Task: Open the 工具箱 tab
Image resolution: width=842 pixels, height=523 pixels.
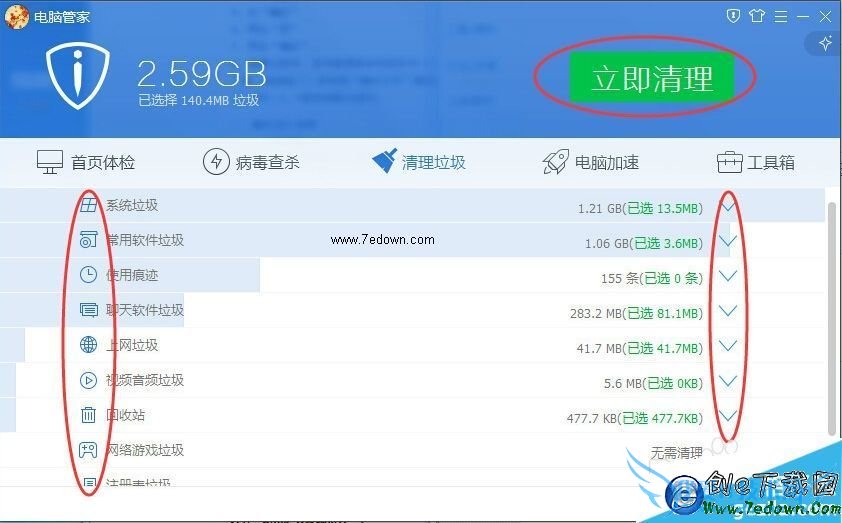Action: point(756,162)
